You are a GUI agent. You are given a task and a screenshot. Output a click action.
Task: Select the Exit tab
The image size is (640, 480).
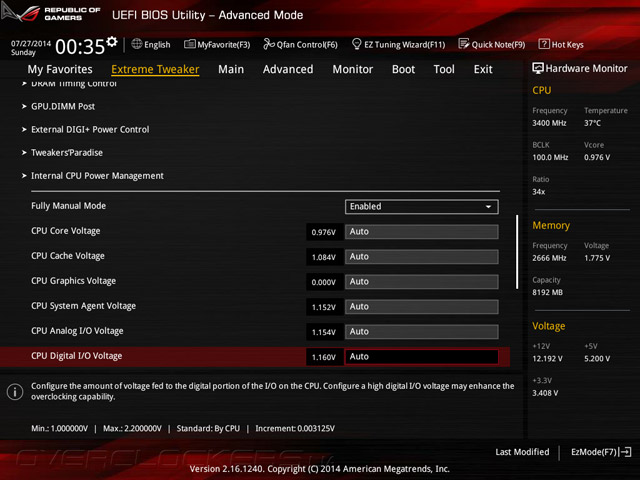[x=483, y=69]
